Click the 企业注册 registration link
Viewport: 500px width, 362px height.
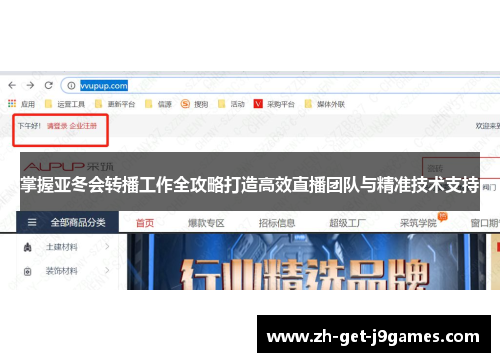coord(83,126)
